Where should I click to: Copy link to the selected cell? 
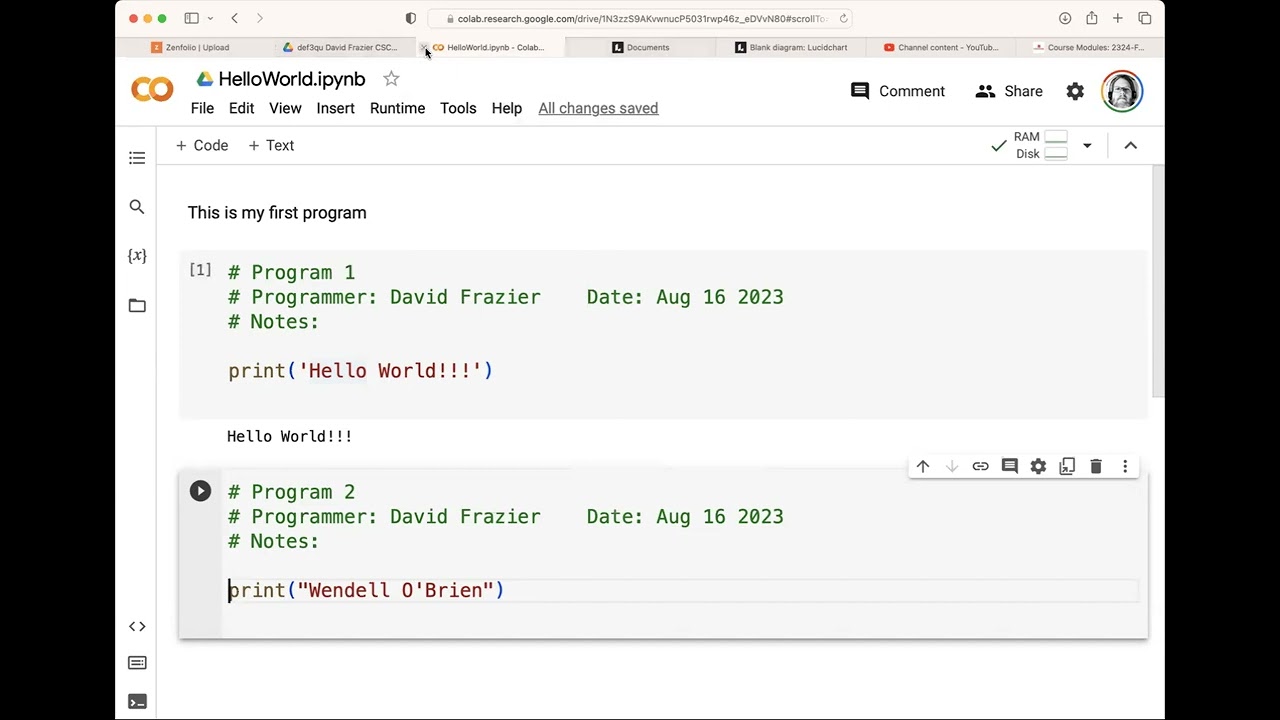click(980, 467)
